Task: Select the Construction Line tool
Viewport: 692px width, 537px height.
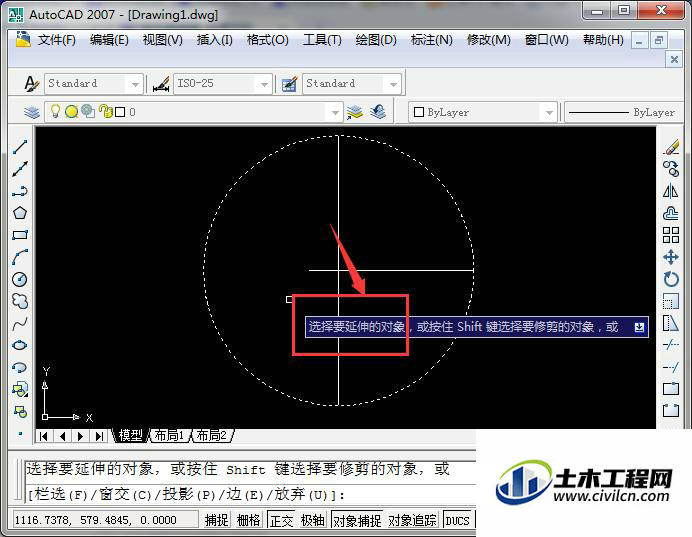Action: tap(20, 169)
